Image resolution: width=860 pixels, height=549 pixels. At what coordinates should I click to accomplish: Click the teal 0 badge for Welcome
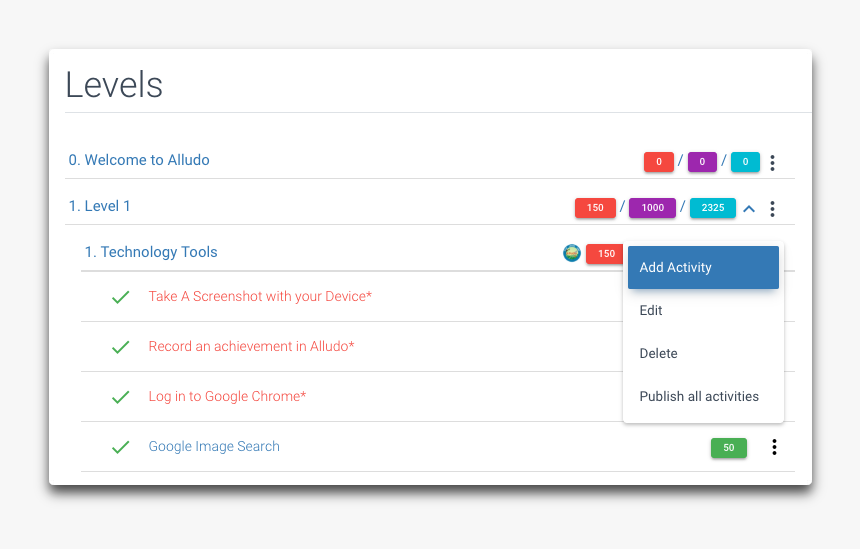[745, 162]
